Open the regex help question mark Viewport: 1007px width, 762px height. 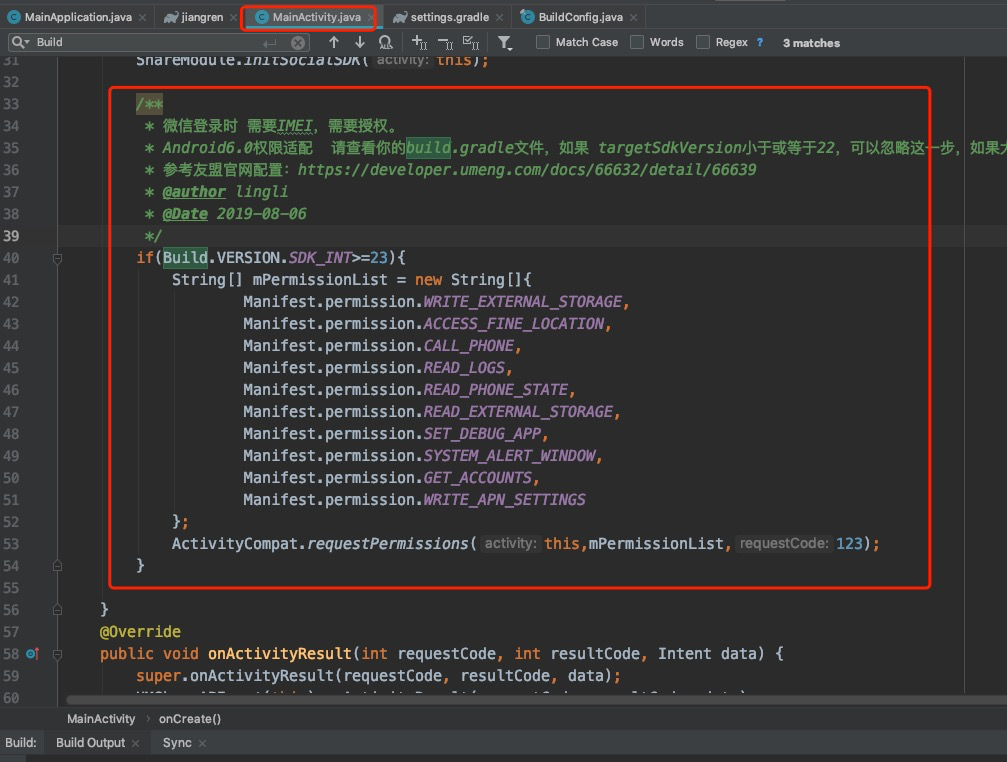pyautogui.click(x=760, y=42)
